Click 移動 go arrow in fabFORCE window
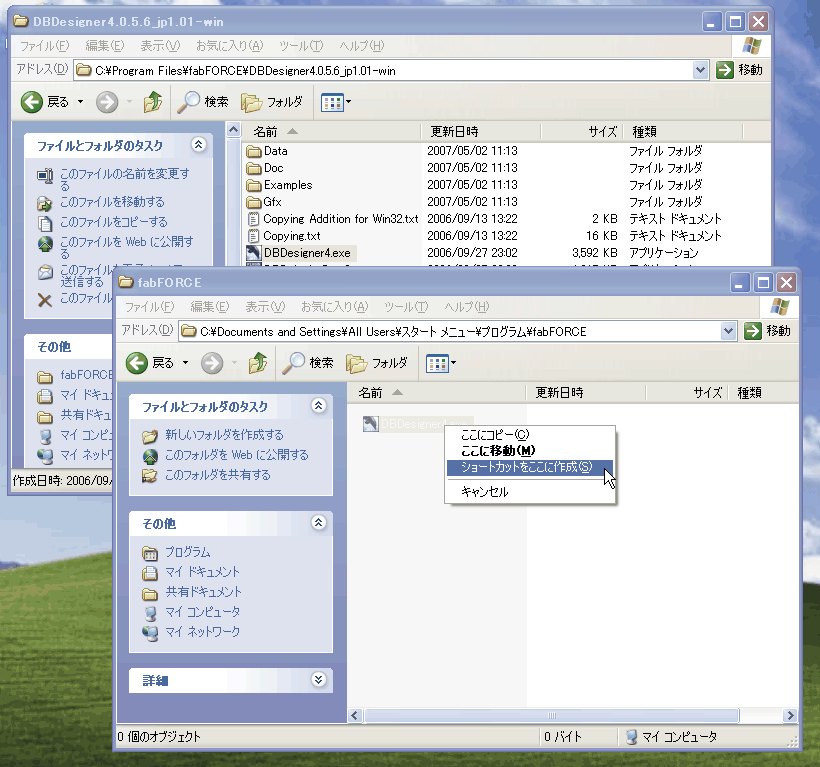The image size is (820, 767). (x=753, y=331)
